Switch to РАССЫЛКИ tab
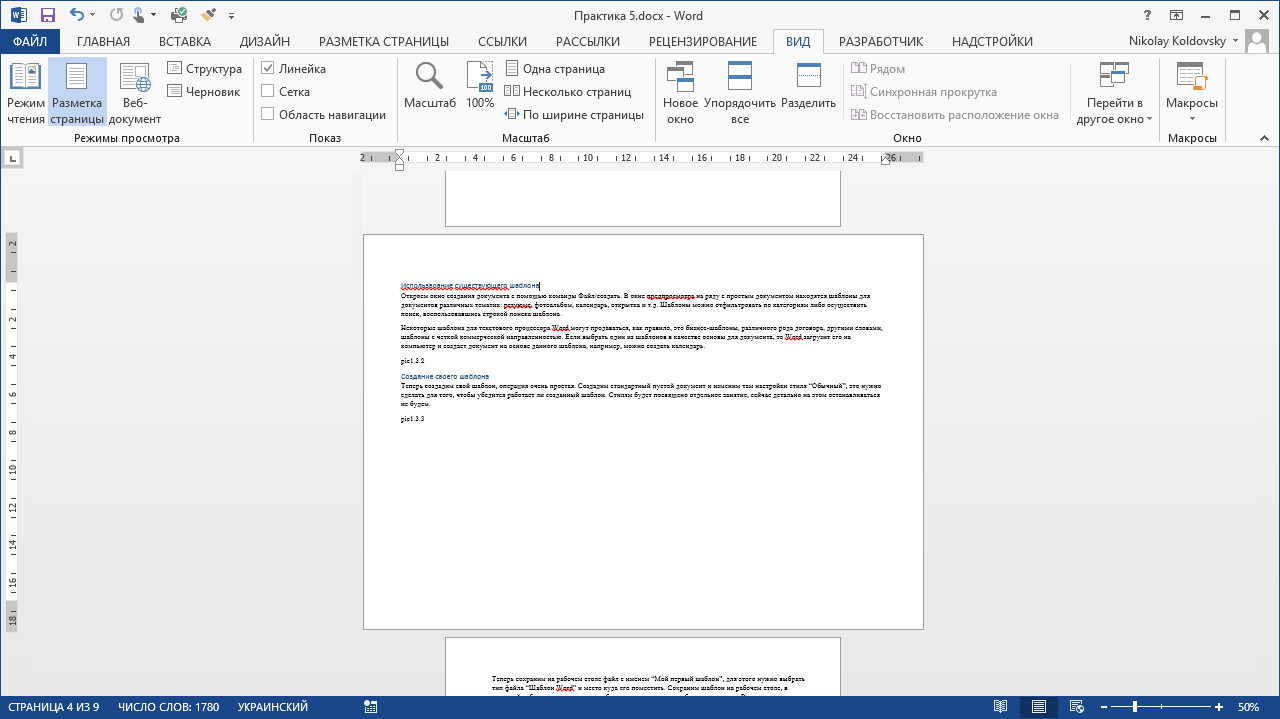Viewport: 1280px width, 719px height. point(588,42)
